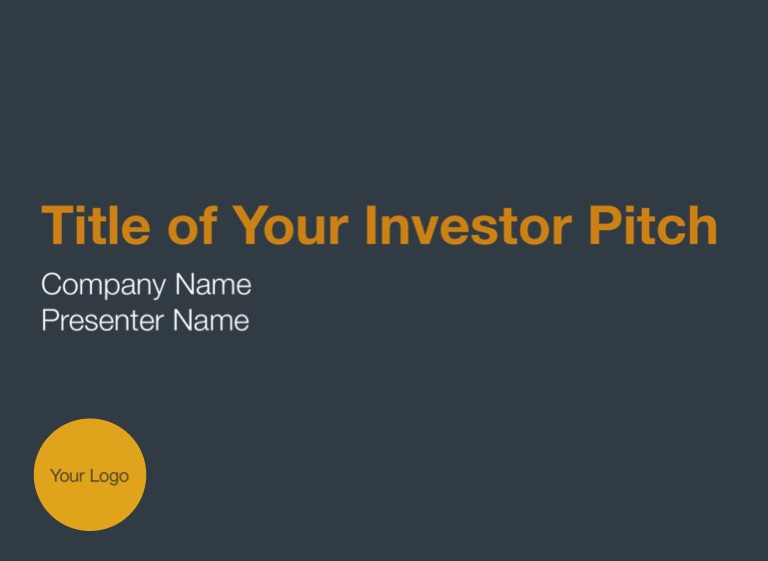This screenshot has height=561, width=768.
Task: Click the capital "T" starting the title
Action: tap(57, 225)
